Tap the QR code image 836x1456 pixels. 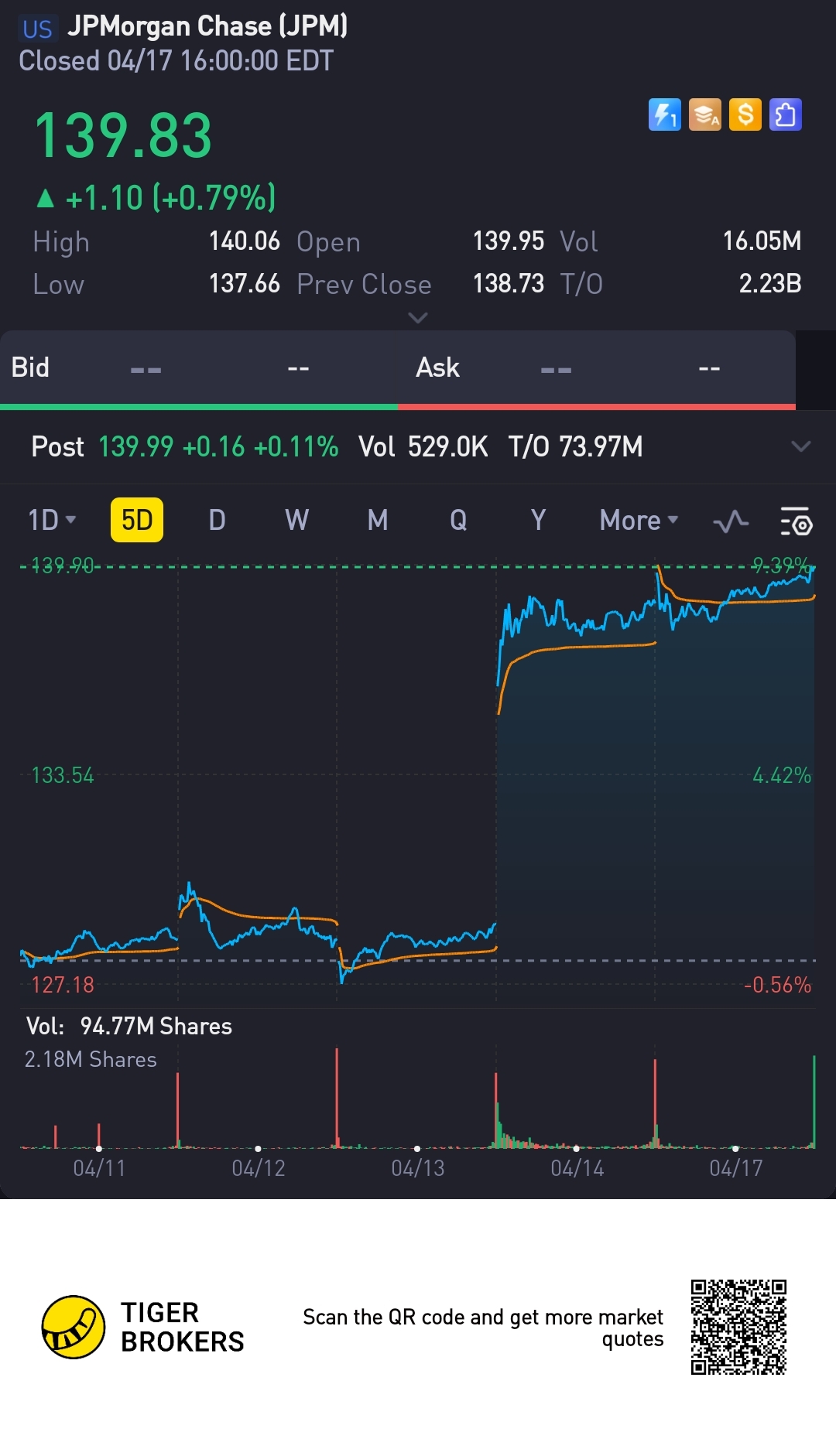(738, 1327)
